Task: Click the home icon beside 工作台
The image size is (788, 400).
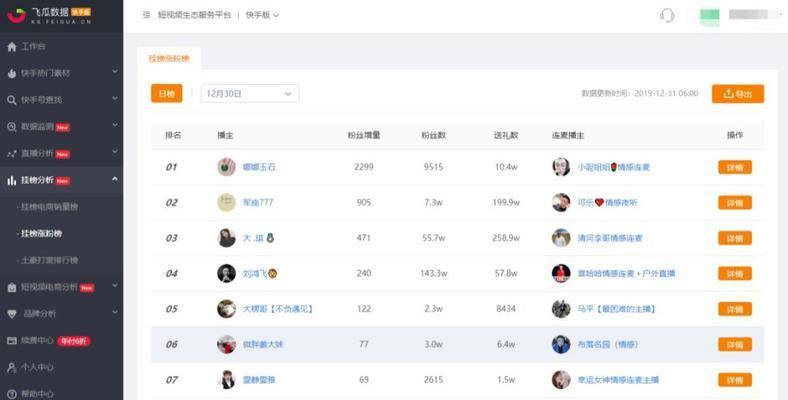Action: coord(12,47)
